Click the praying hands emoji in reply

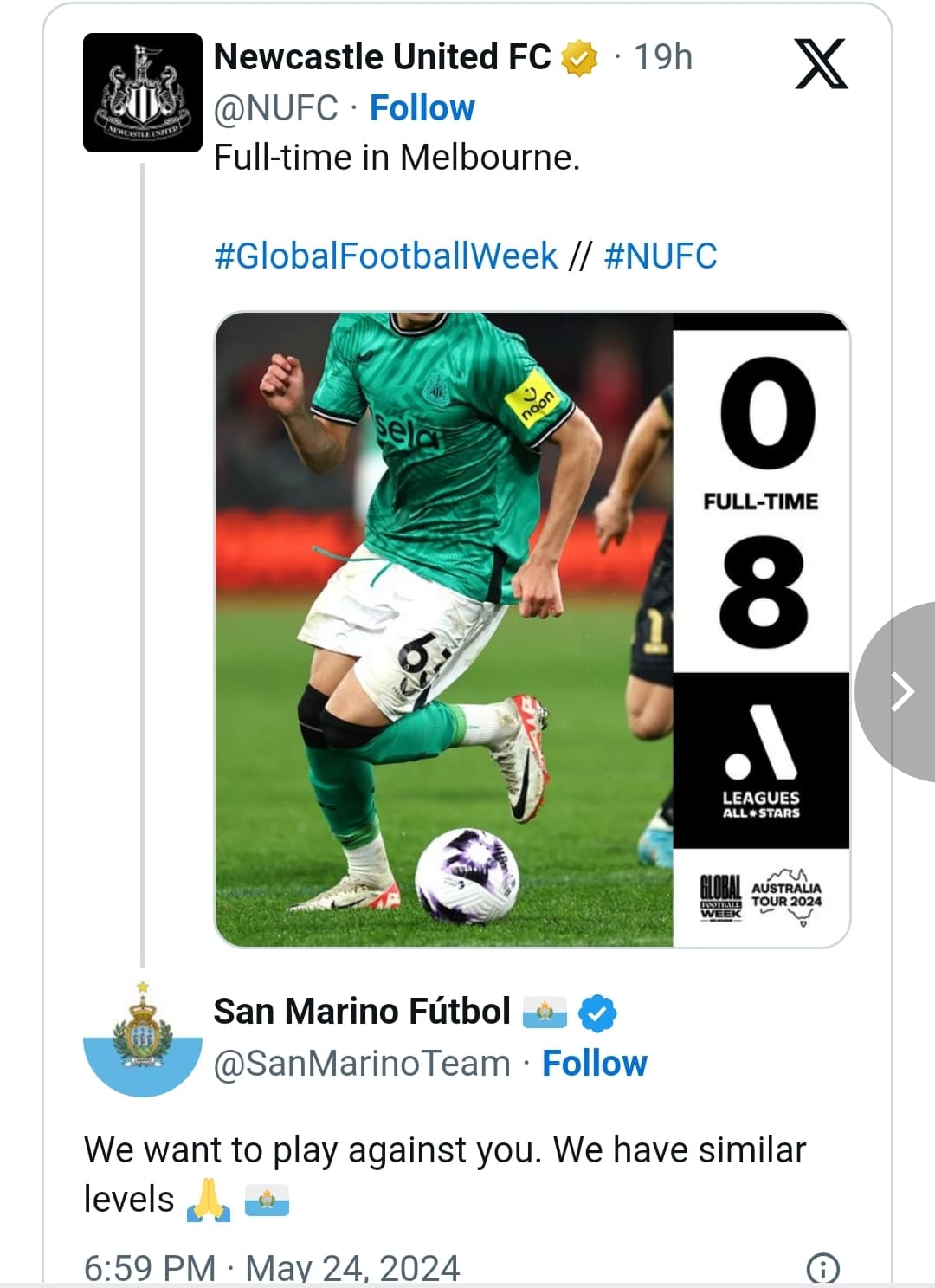click(209, 1201)
